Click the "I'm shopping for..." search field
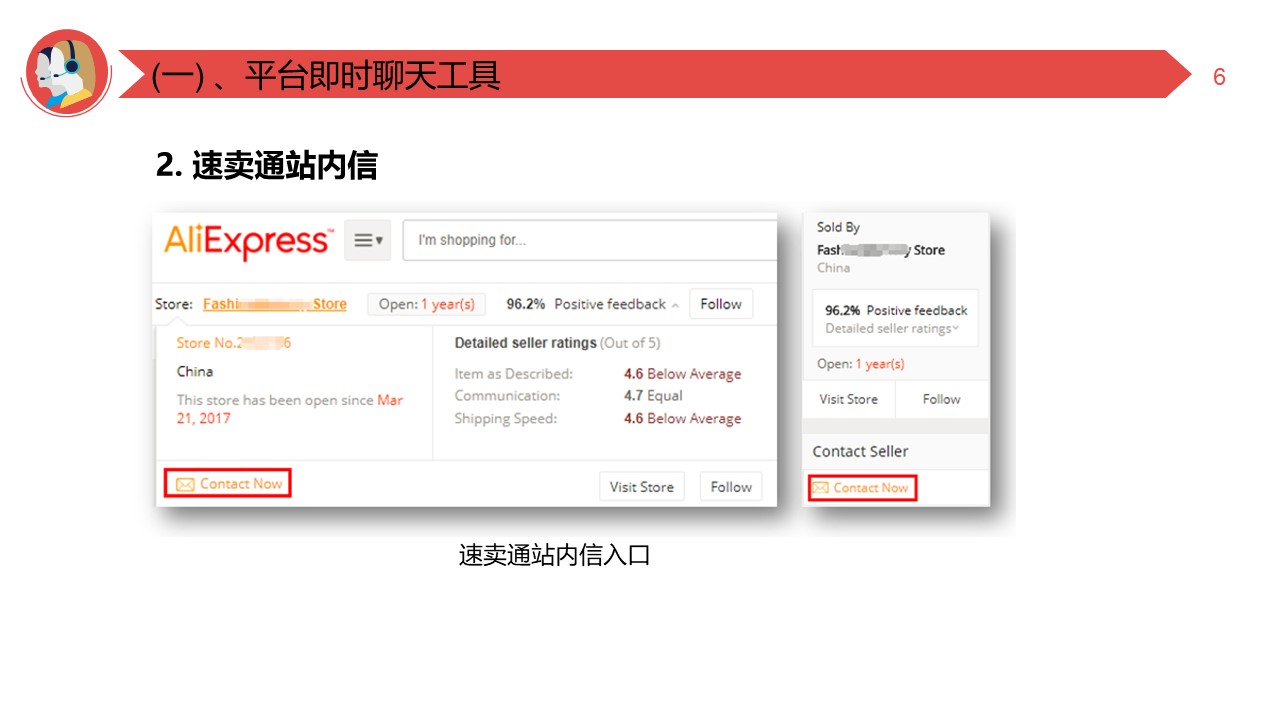This screenshot has width=1280, height=720. [x=590, y=240]
